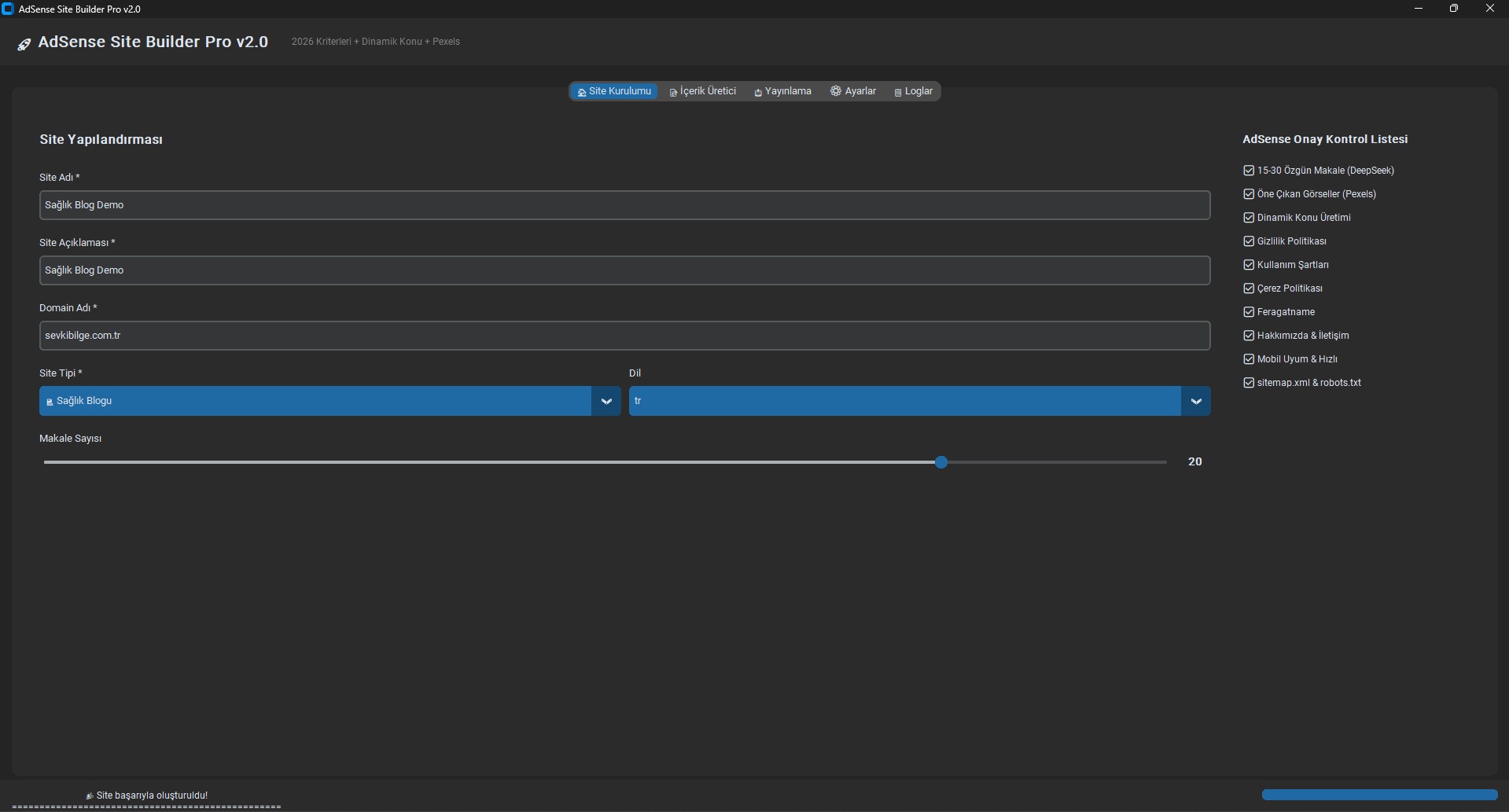Click the Domain Adı label

point(68,308)
